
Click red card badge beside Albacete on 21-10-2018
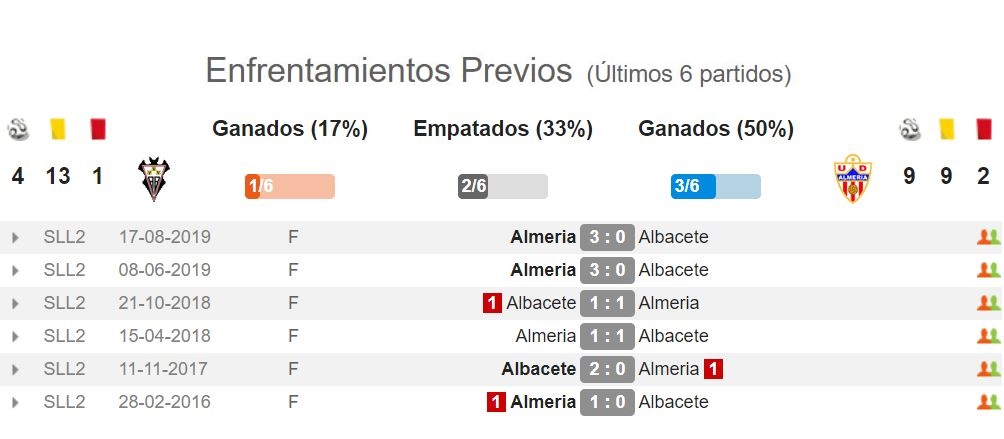point(492,303)
